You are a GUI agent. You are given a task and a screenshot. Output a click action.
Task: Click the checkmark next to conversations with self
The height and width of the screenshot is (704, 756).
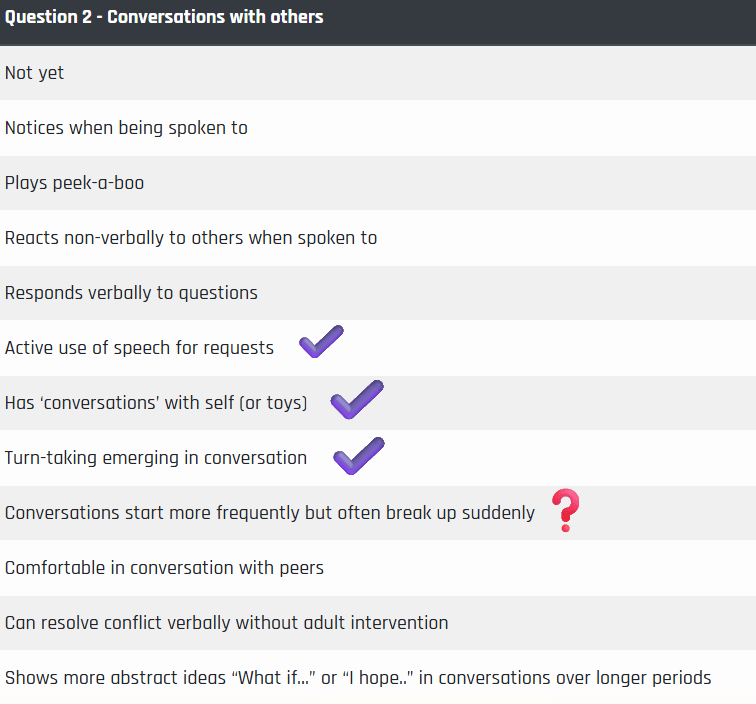pyautogui.click(x=357, y=399)
